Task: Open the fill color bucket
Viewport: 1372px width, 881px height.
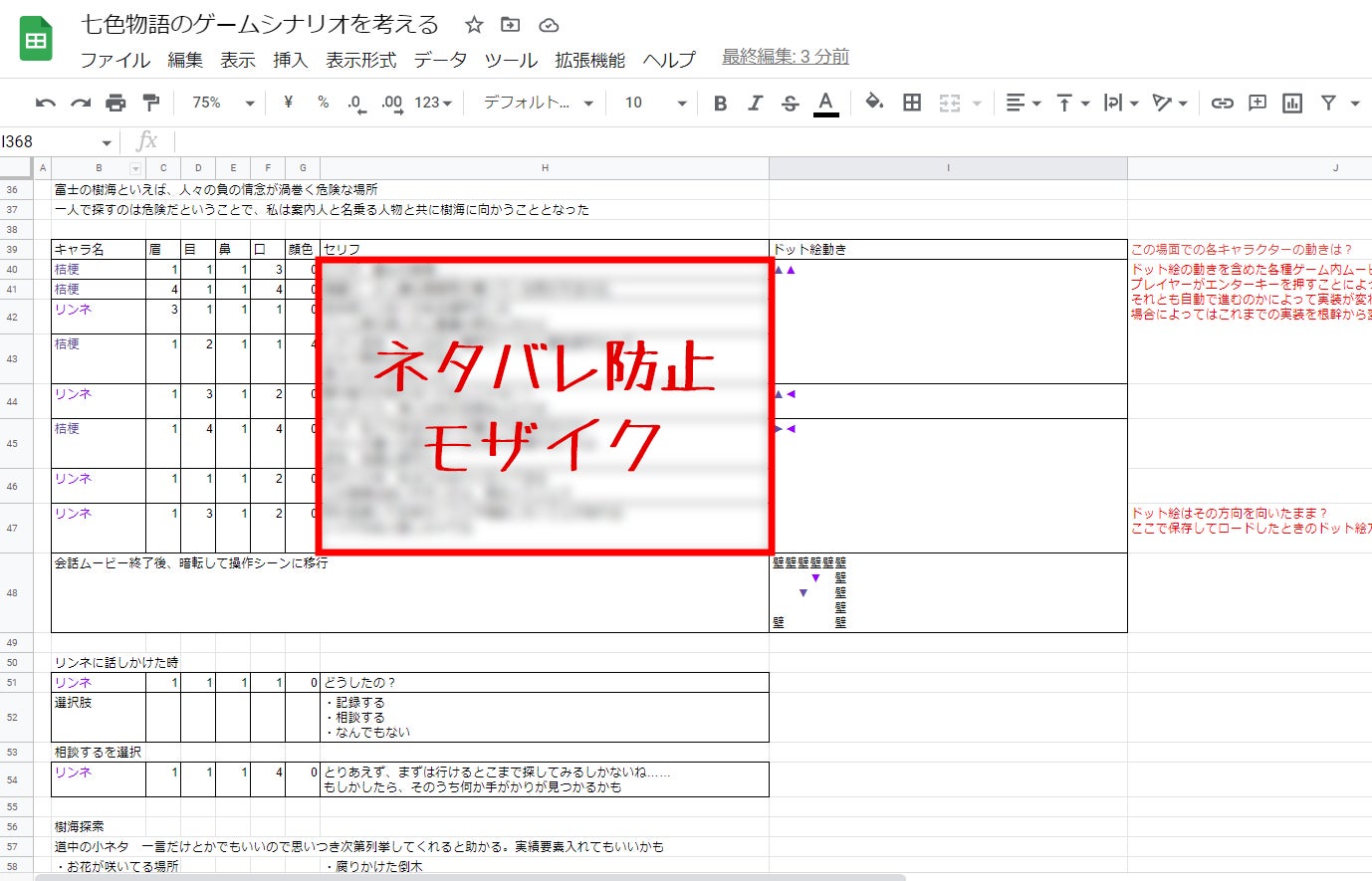Action: click(x=874, y=103)
